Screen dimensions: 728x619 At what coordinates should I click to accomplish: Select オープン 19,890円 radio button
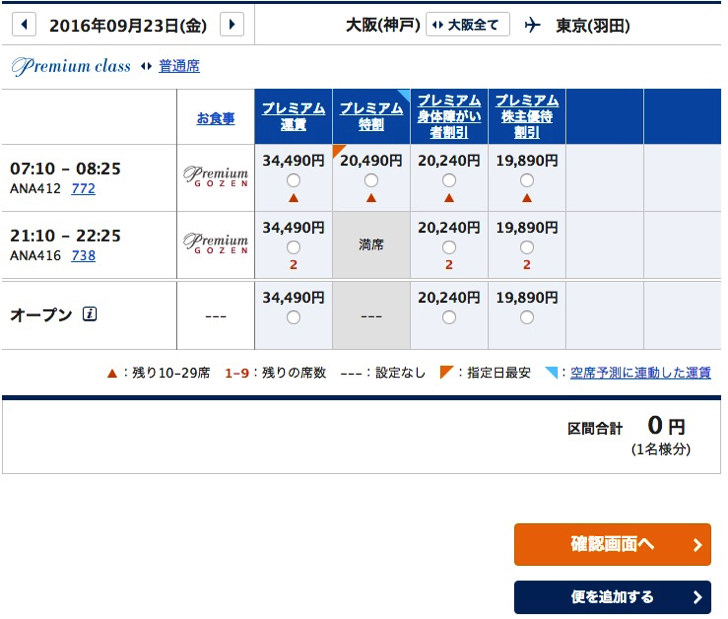pyautogui.click(x=527, y=318)
